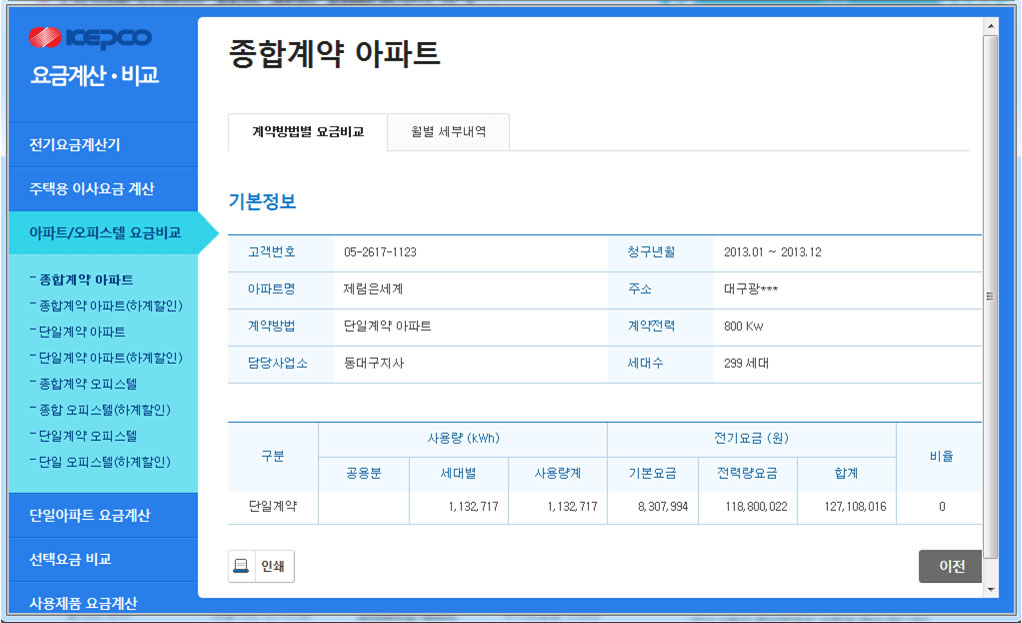Open 단일아파트 요금계산 menu
This screenshot has width=1022, height=623.
103,515
